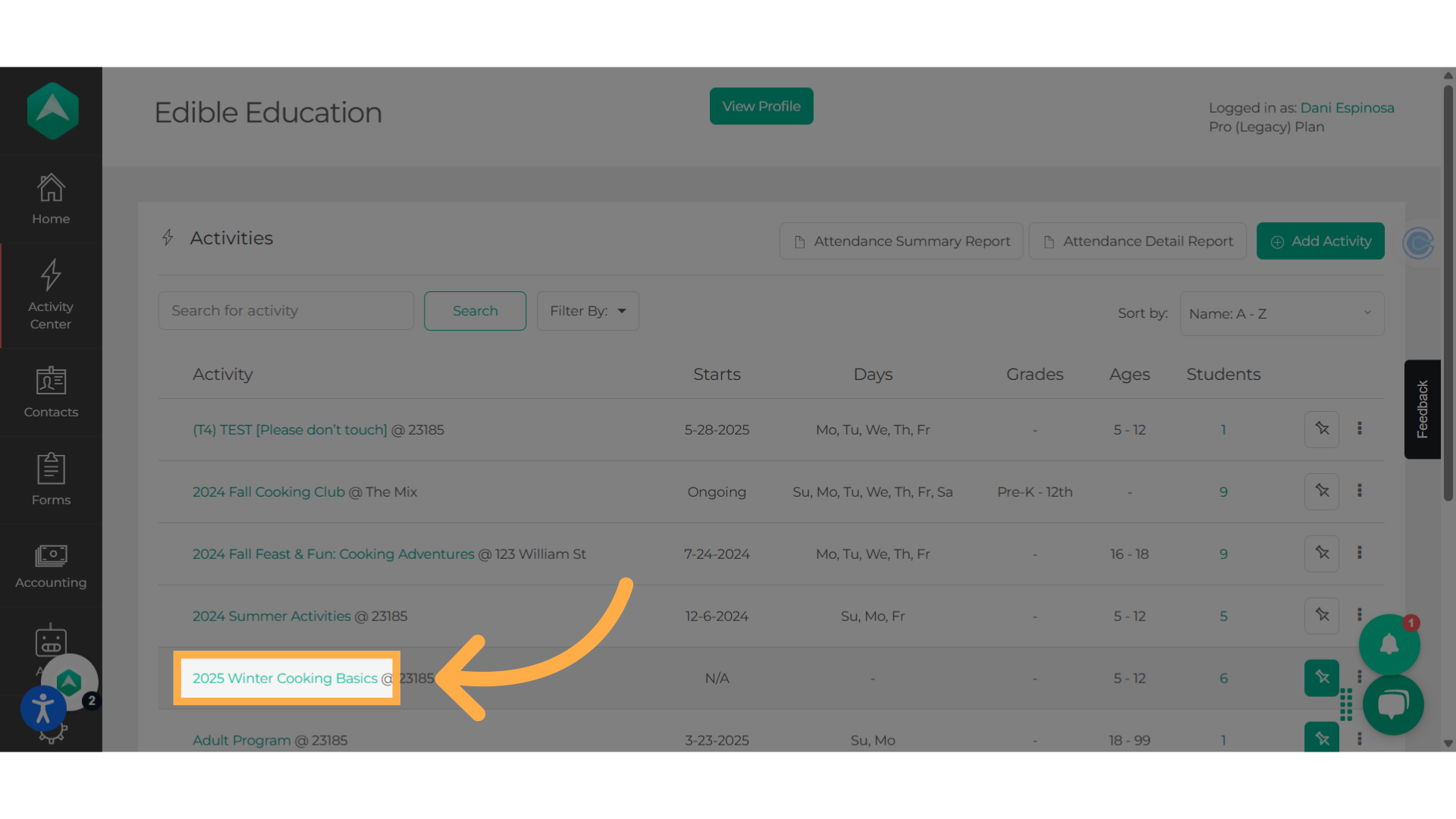
Task: Open more options for Adult Program row
Action: click(x=1360, y=739)
